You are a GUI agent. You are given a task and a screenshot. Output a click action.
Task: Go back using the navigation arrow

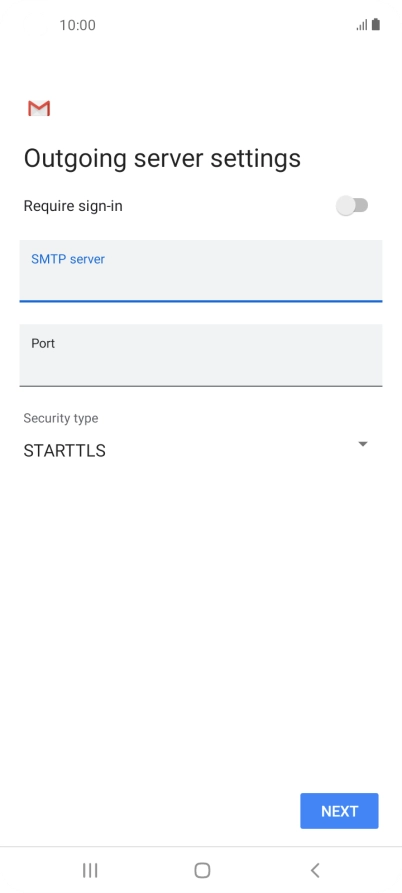[315, 870]
